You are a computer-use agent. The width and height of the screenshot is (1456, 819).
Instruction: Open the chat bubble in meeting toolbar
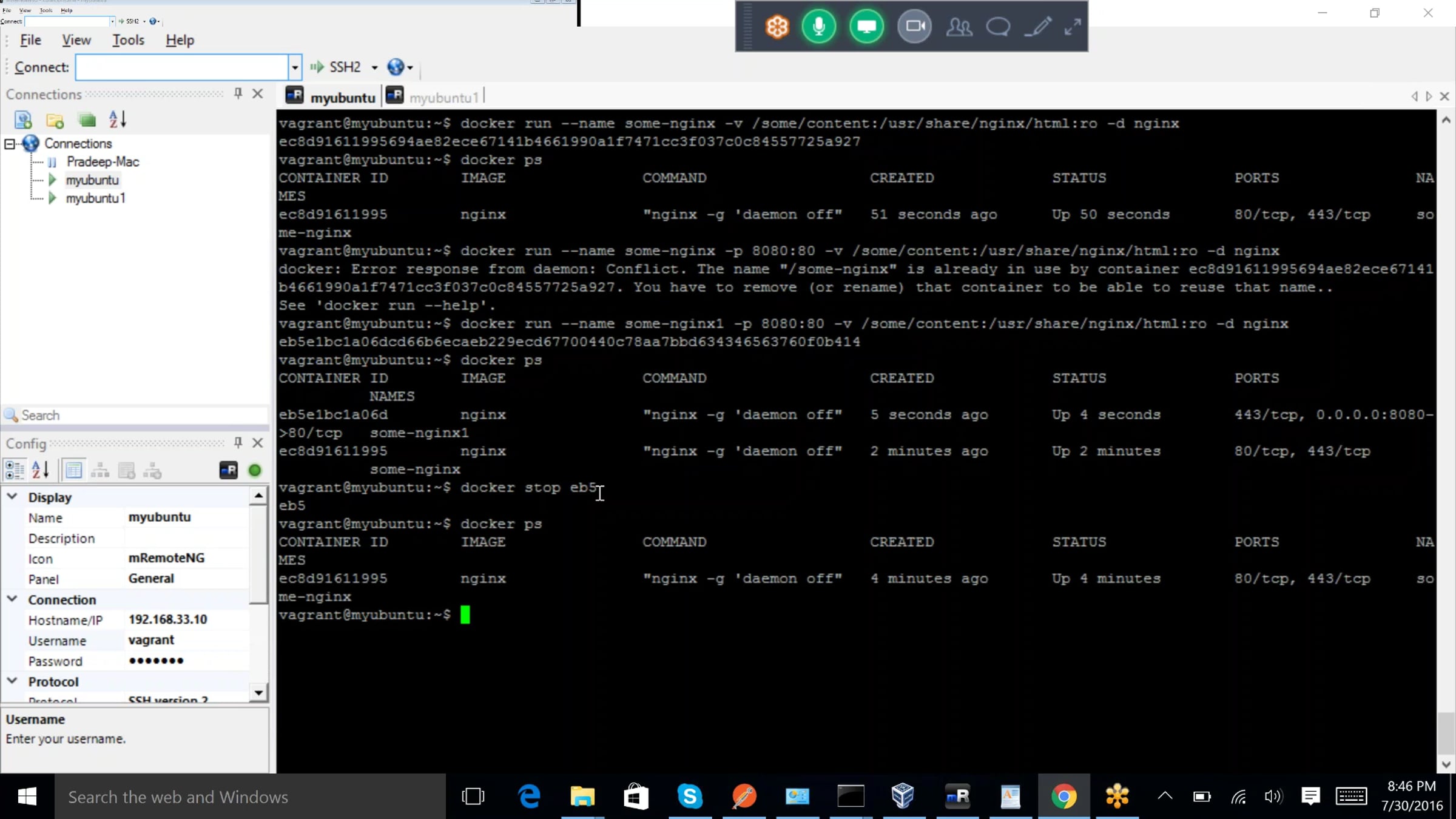(x=998, y=27)
